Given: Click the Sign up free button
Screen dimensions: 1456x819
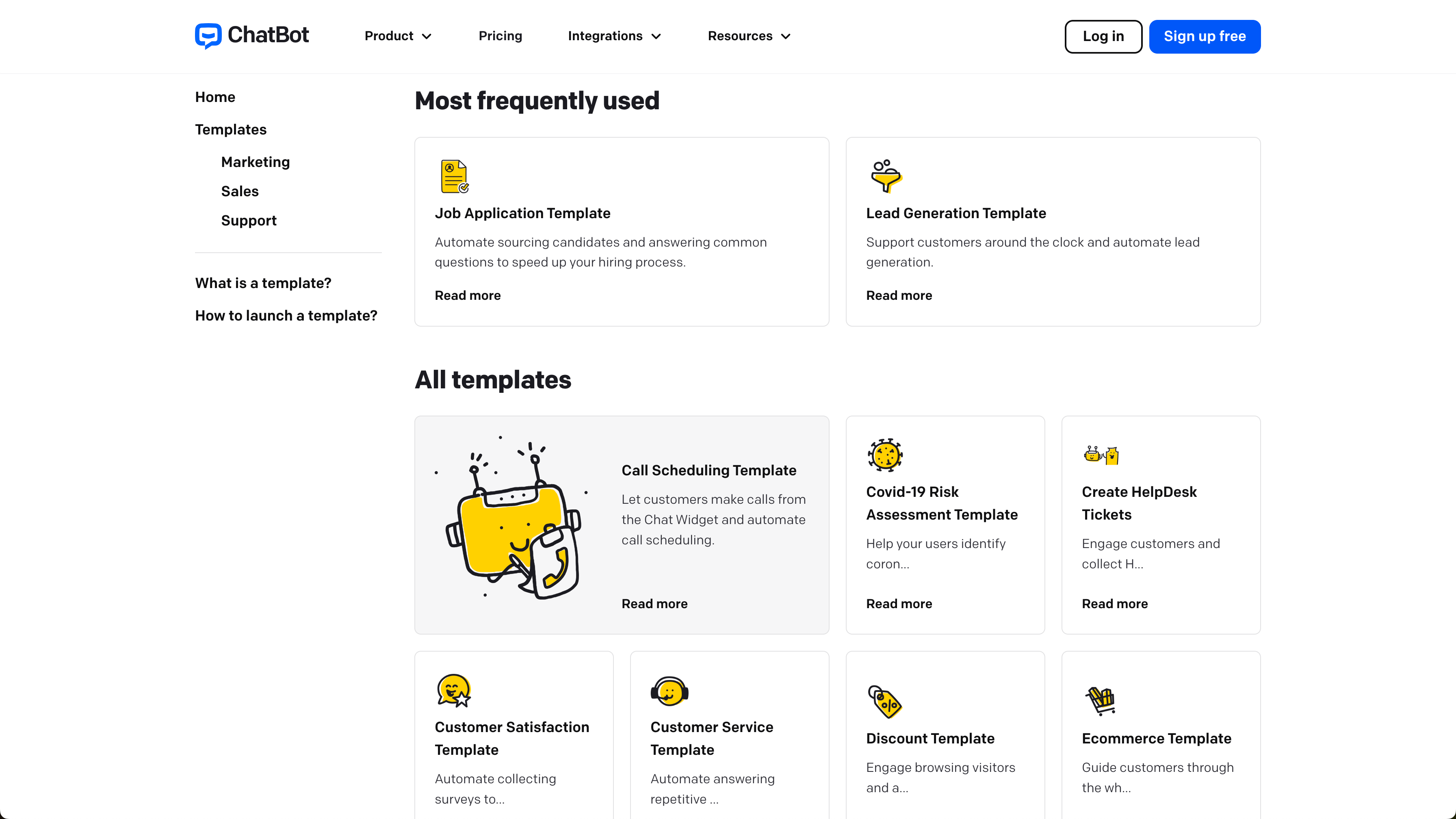Looking at the screenshot, I should [x=1205, y=37].
